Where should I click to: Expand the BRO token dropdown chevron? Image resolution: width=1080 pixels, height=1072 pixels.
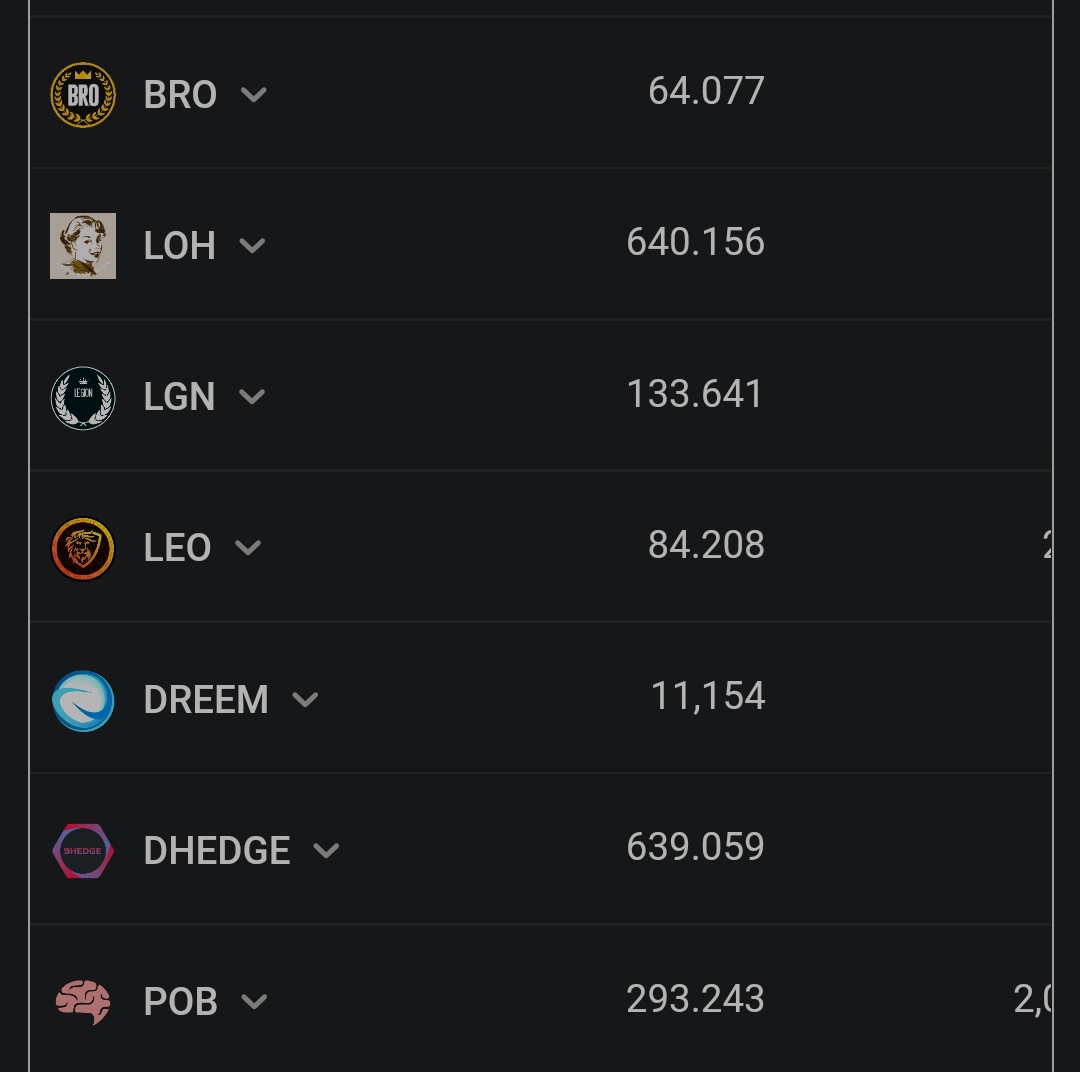(253, 94)
